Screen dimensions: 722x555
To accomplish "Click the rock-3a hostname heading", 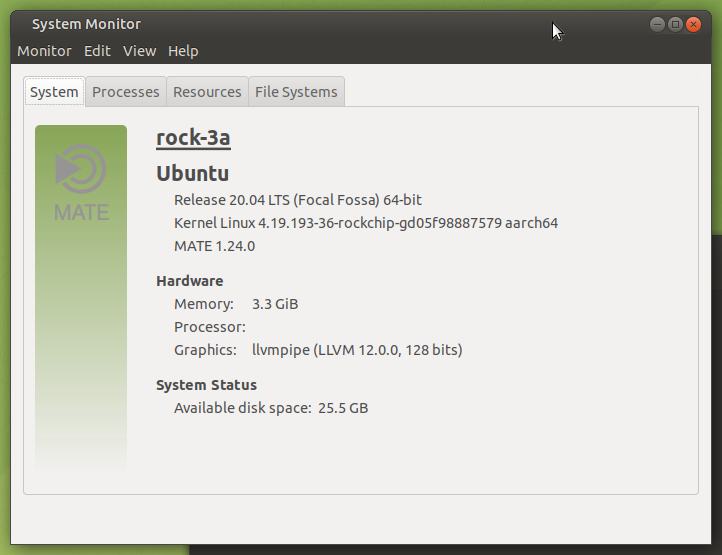I will tap(193, 138).
